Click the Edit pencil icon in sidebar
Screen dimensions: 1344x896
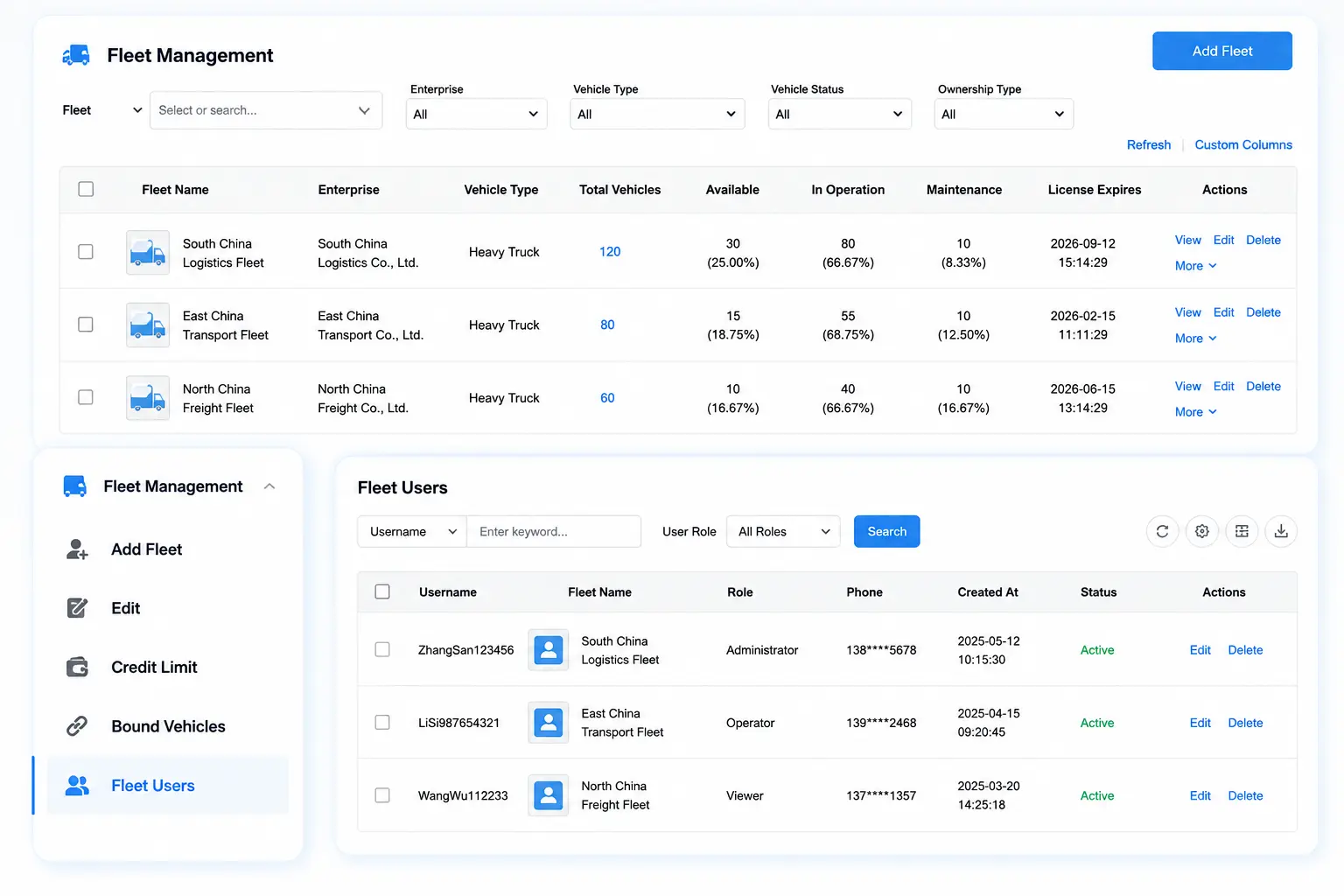(77, 608)
